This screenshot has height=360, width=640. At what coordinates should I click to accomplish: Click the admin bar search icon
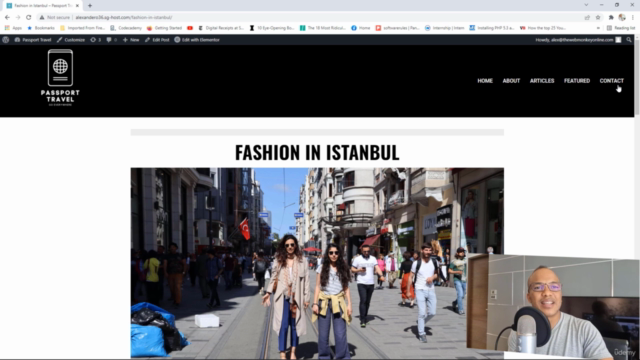pyautogui.click(x=629, y=40)
